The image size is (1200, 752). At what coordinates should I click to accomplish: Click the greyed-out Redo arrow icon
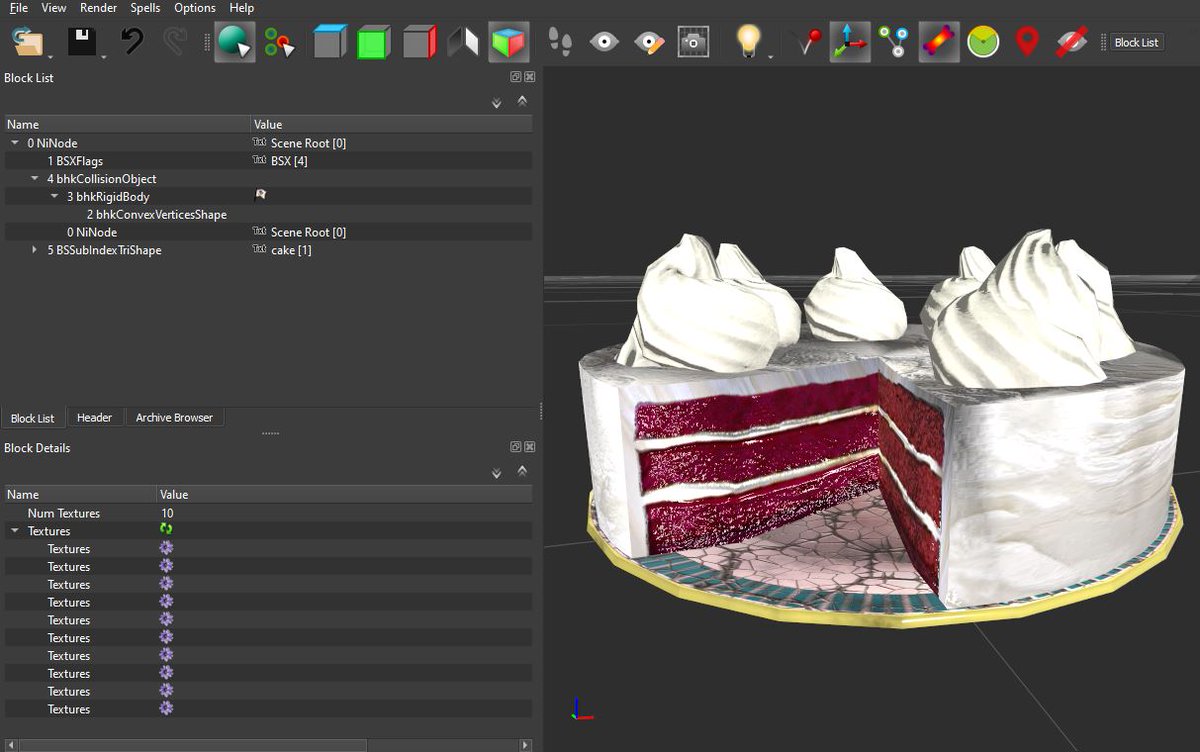174,42
